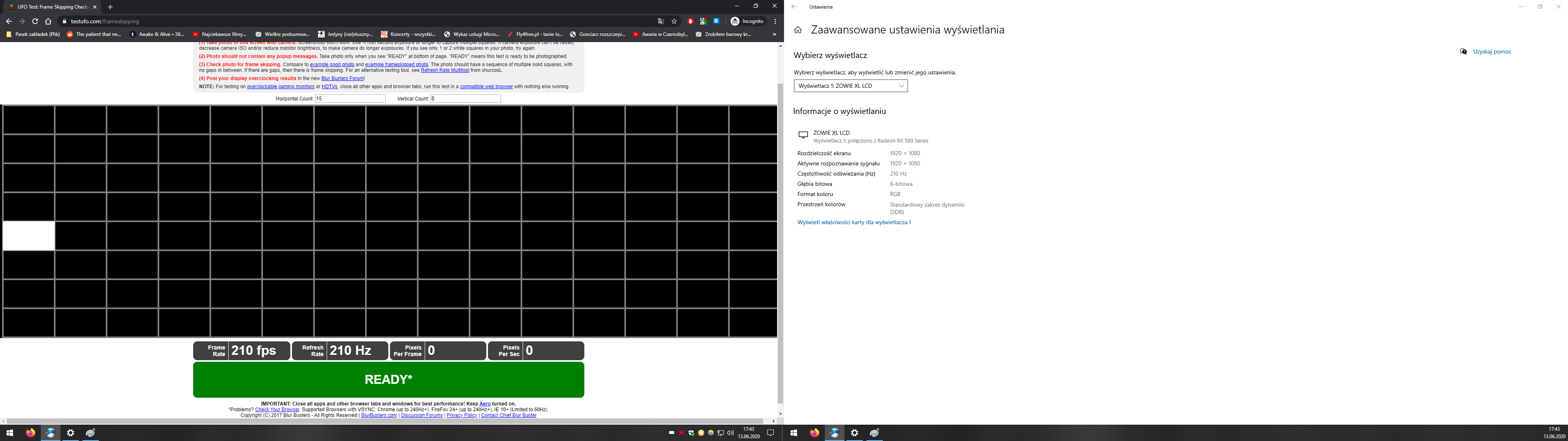The image size is (1568, 441).
Task: Open 'Refresh Rate Multitool' link
Action: pyautogui.click(x=444, y=70)
